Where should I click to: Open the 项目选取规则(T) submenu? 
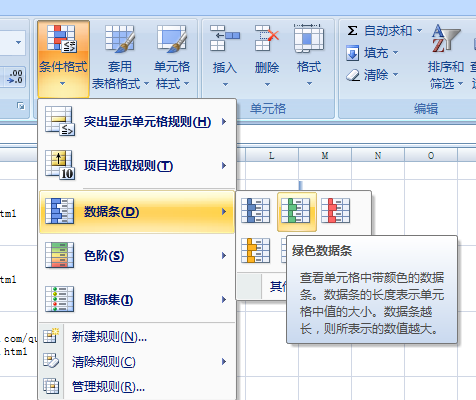[137, 166]
